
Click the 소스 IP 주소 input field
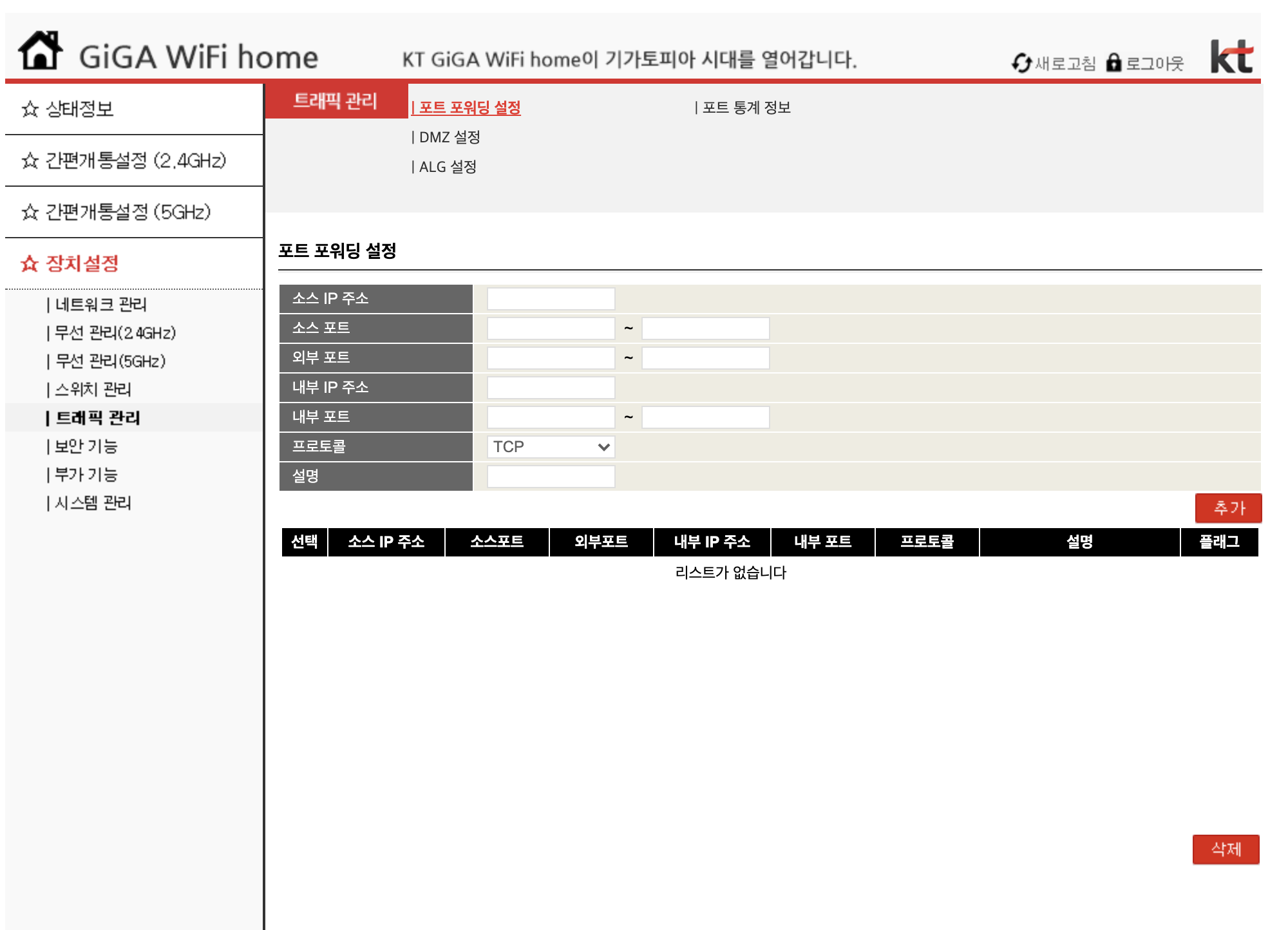click(x=551, y=299)
